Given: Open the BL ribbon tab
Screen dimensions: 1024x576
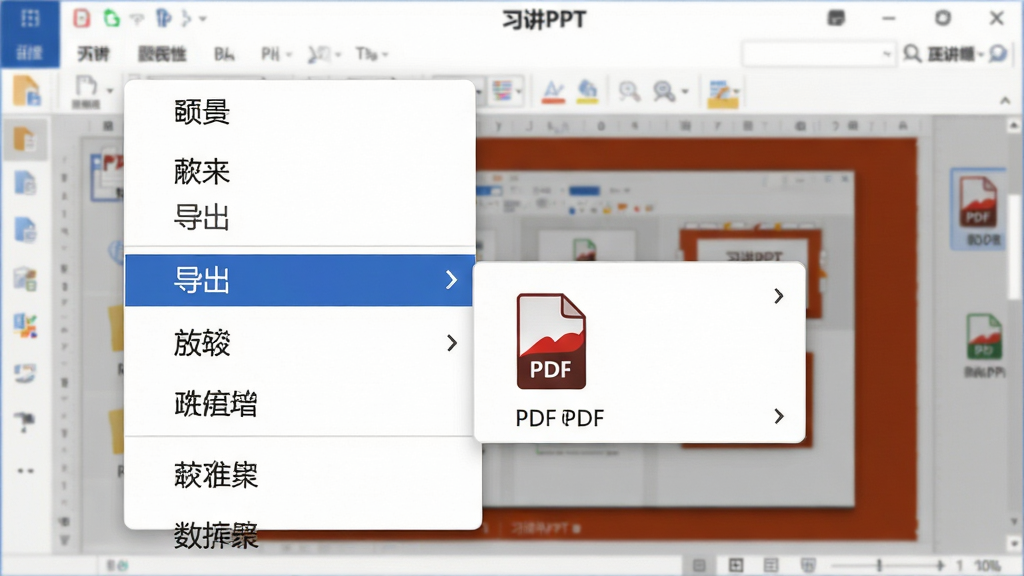Looking at the screenshot, I should (224, 54).
